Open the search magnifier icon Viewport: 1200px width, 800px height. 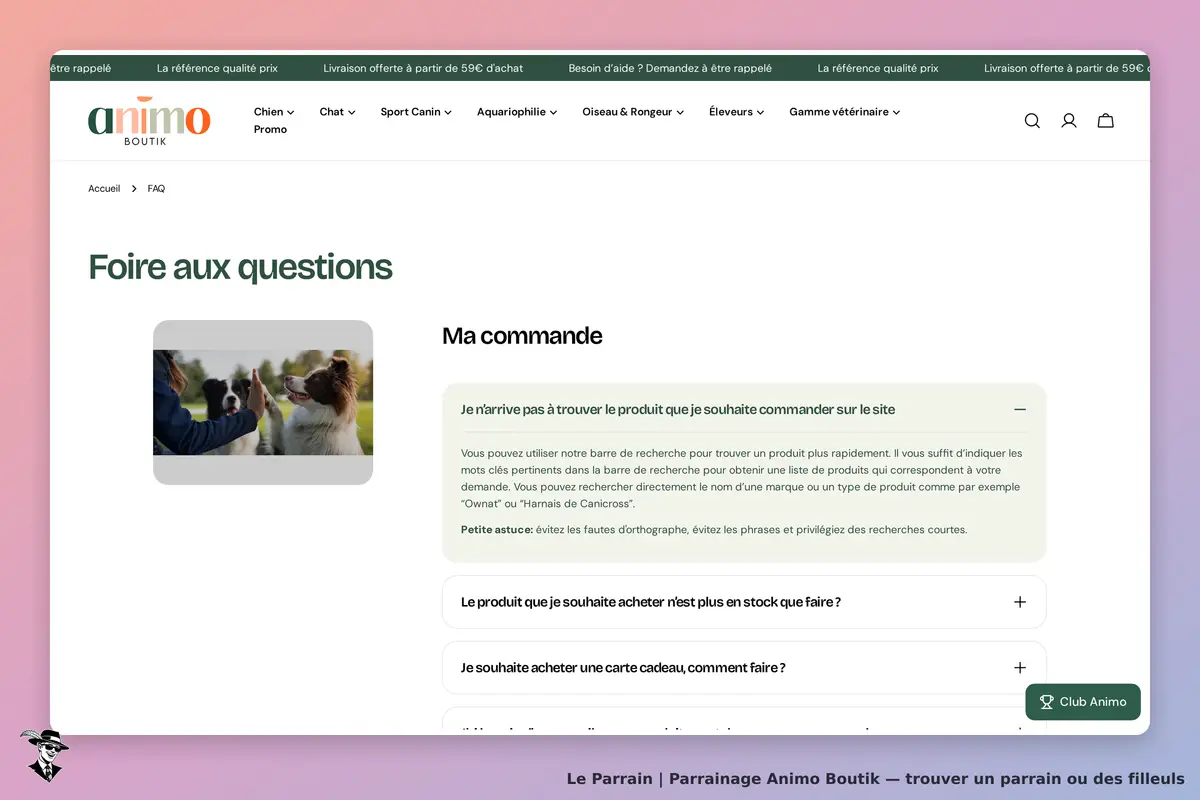click(1032, 121)
